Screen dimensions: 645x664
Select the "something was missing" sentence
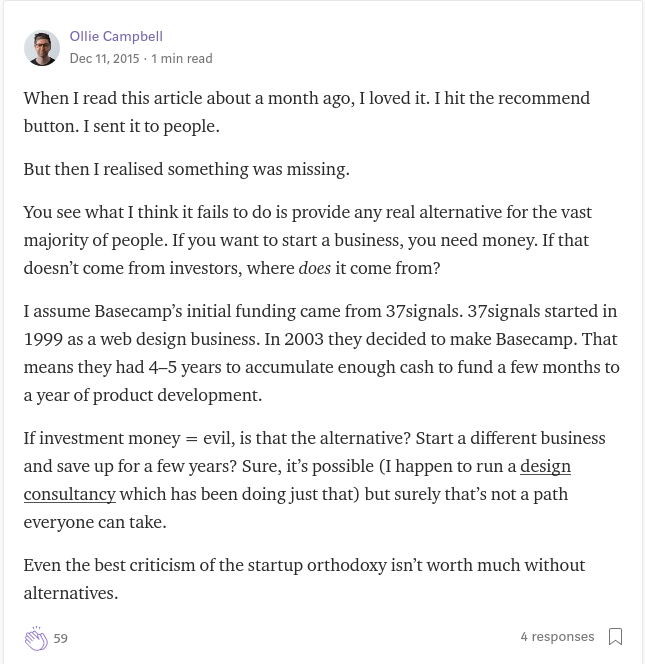click(x=187, y=169)
